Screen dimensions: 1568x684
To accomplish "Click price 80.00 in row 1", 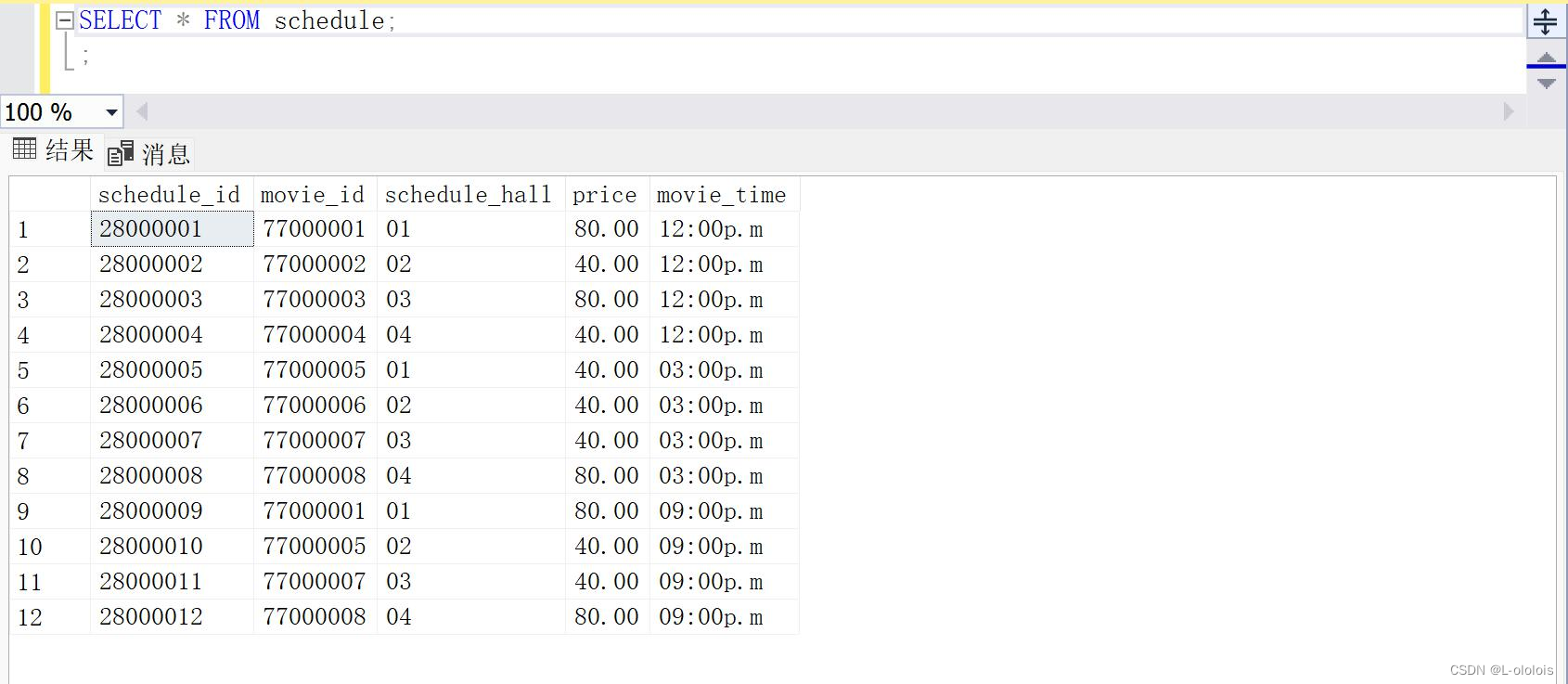I will coord(608,229).
